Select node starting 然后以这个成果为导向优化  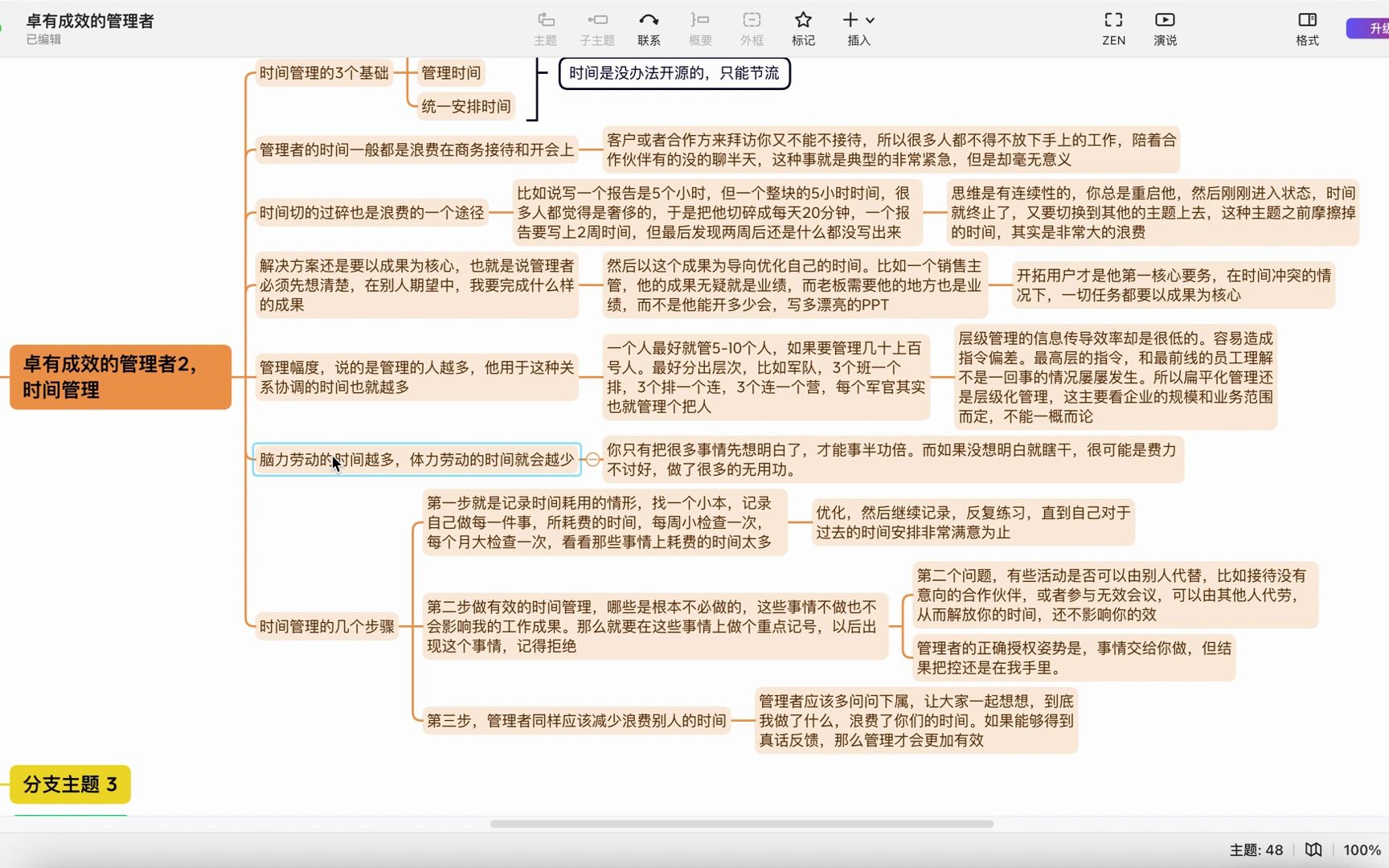tap(795, 285)
